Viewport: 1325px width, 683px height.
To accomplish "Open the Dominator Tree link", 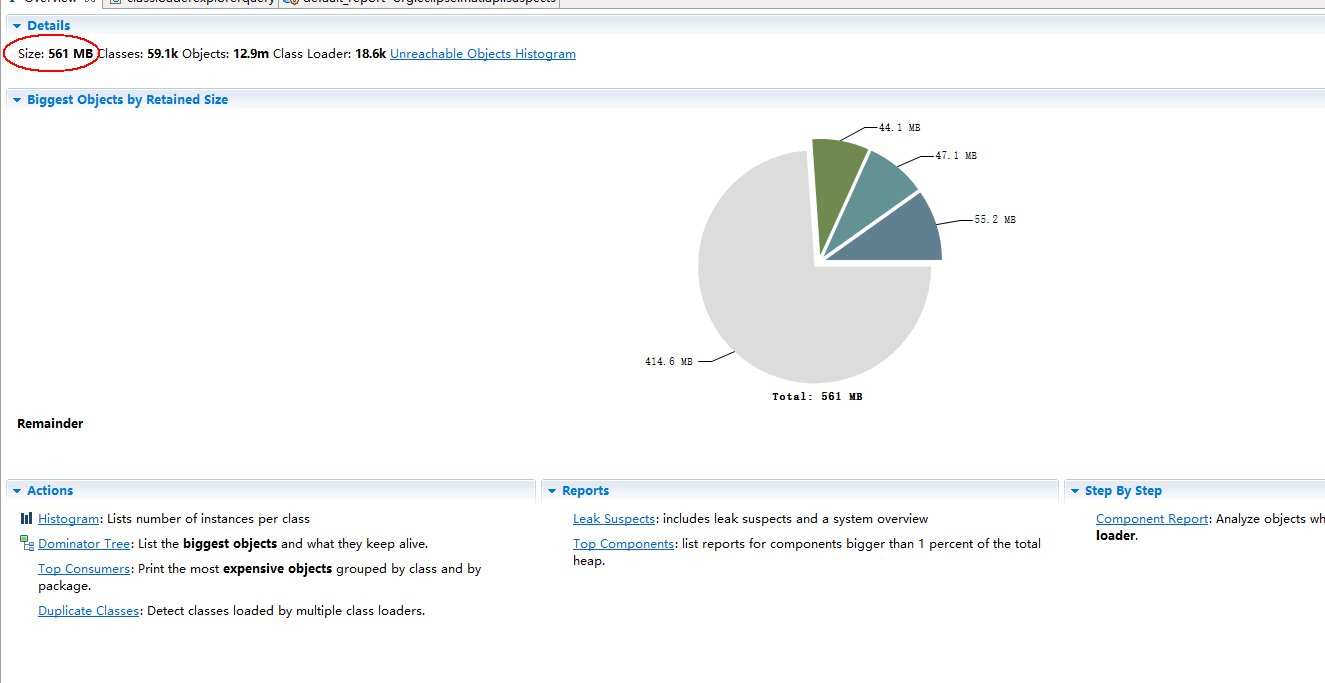I will tap(84, 544).
